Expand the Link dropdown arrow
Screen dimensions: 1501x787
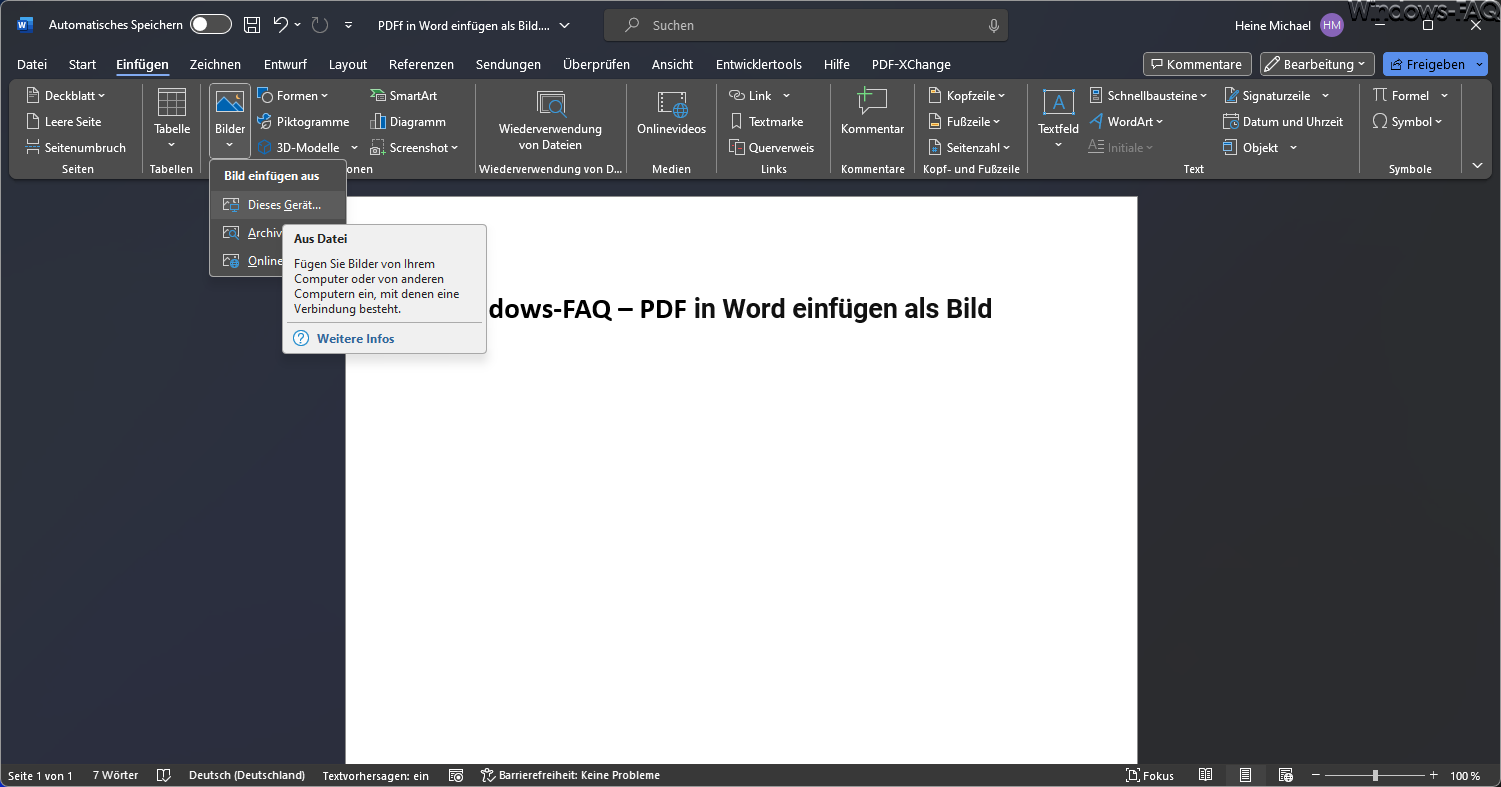coord(786,96)
